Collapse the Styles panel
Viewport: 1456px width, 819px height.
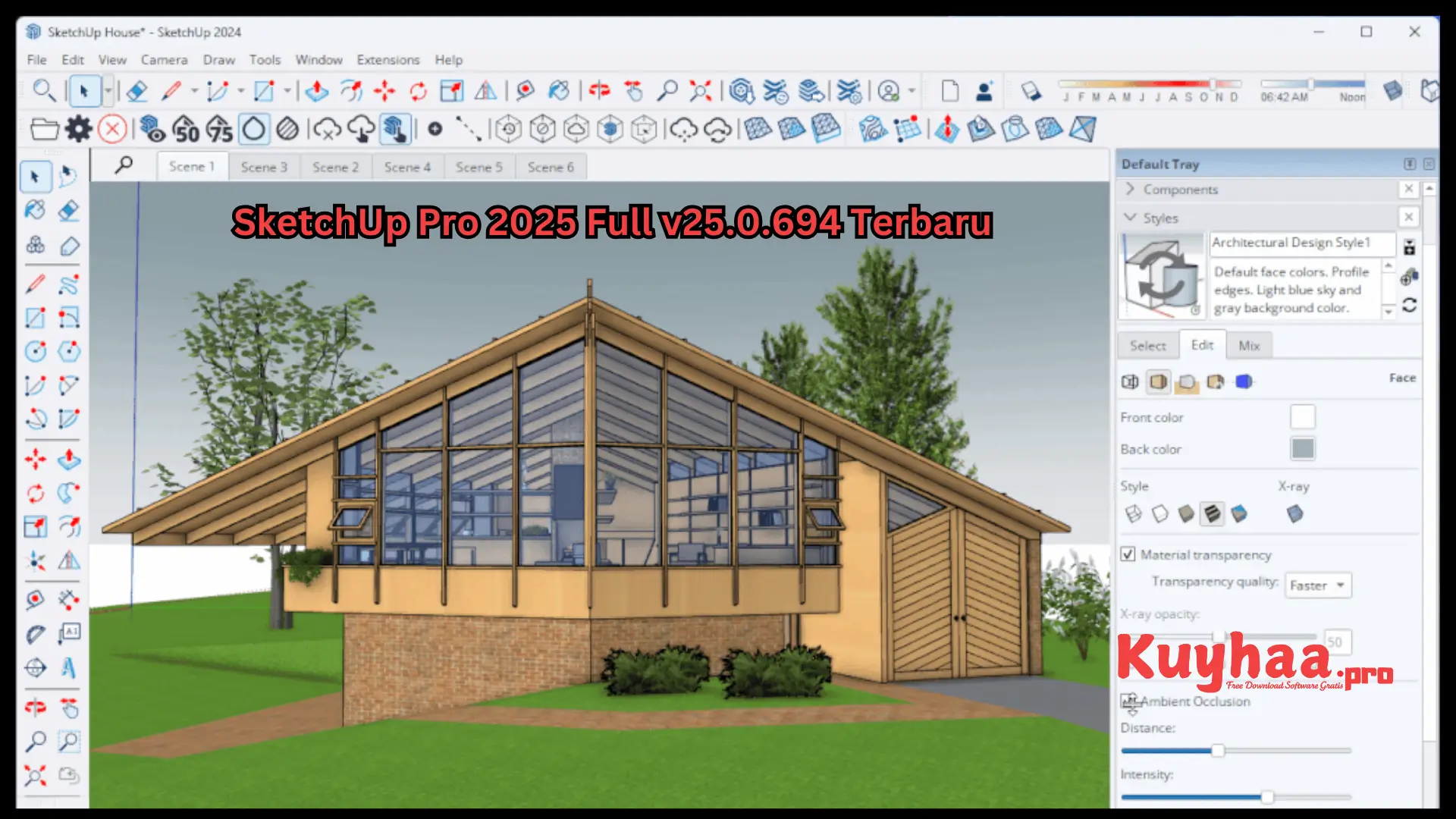pyautogui.click(x=1130, y=218)
